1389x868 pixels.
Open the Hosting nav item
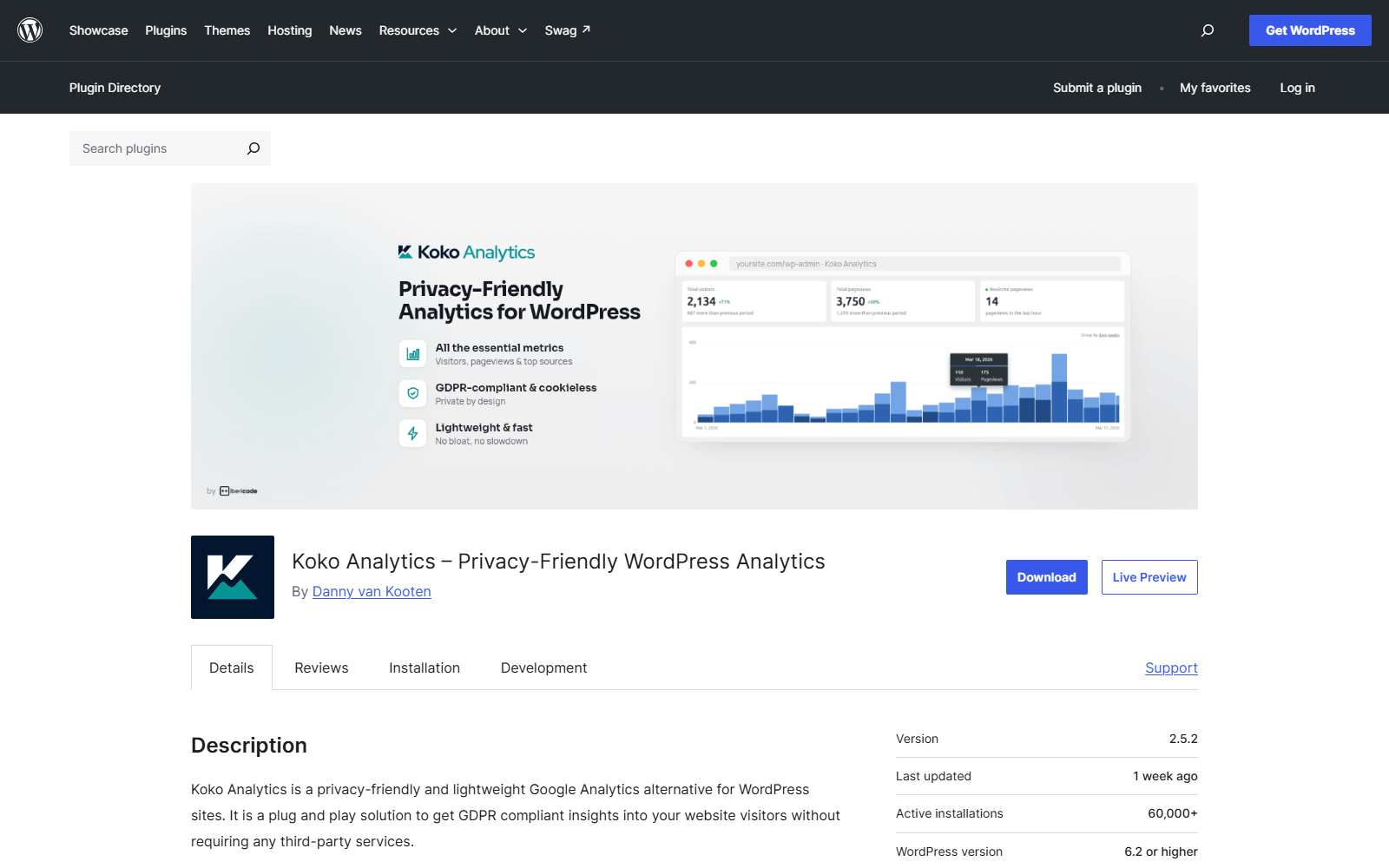tap(290, 30)
